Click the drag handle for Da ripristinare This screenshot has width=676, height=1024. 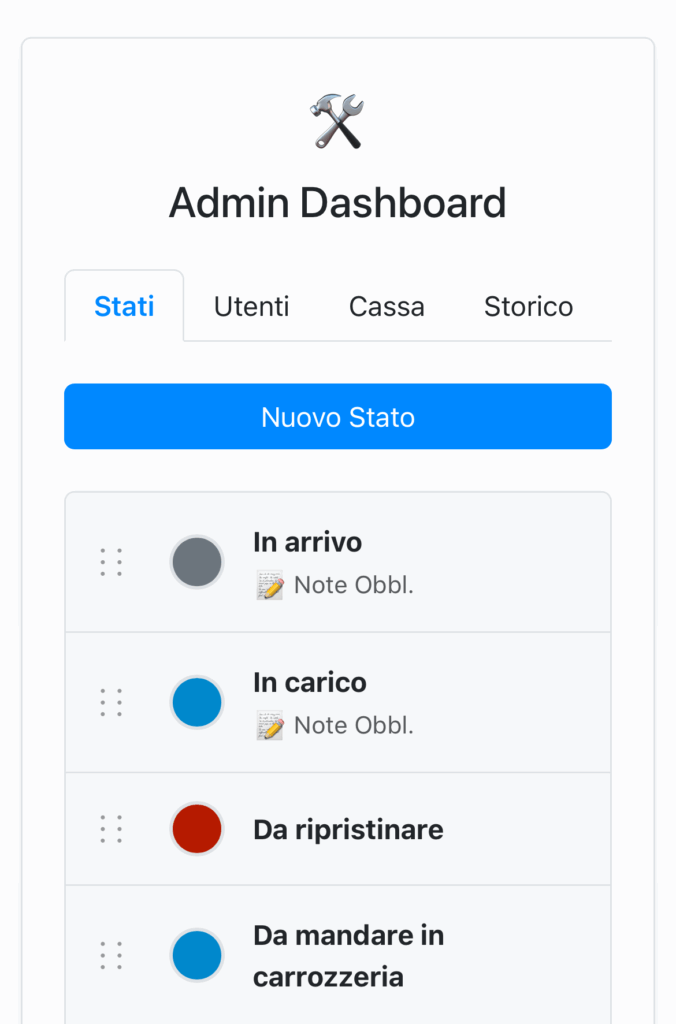tap(112, 829)
